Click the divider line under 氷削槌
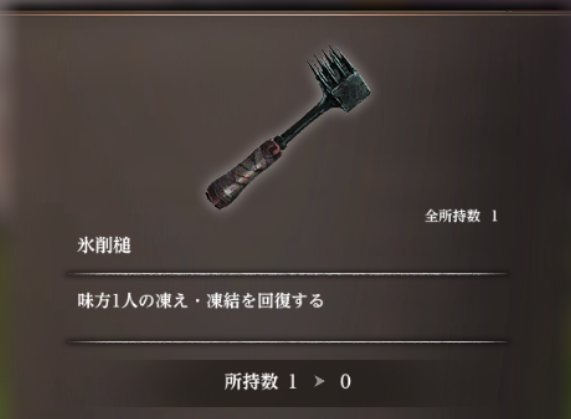The width and height of the screenshot is (571, 419). tap(288, 274)
